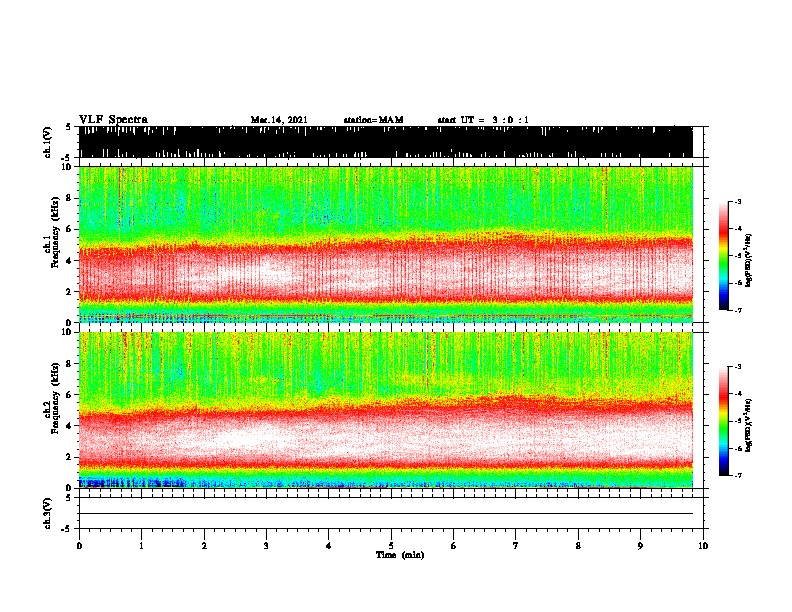This screenshot has height=612, width=792.
Task: Click the ch.1 voltage waveform panel
Action: pos(386,142)
